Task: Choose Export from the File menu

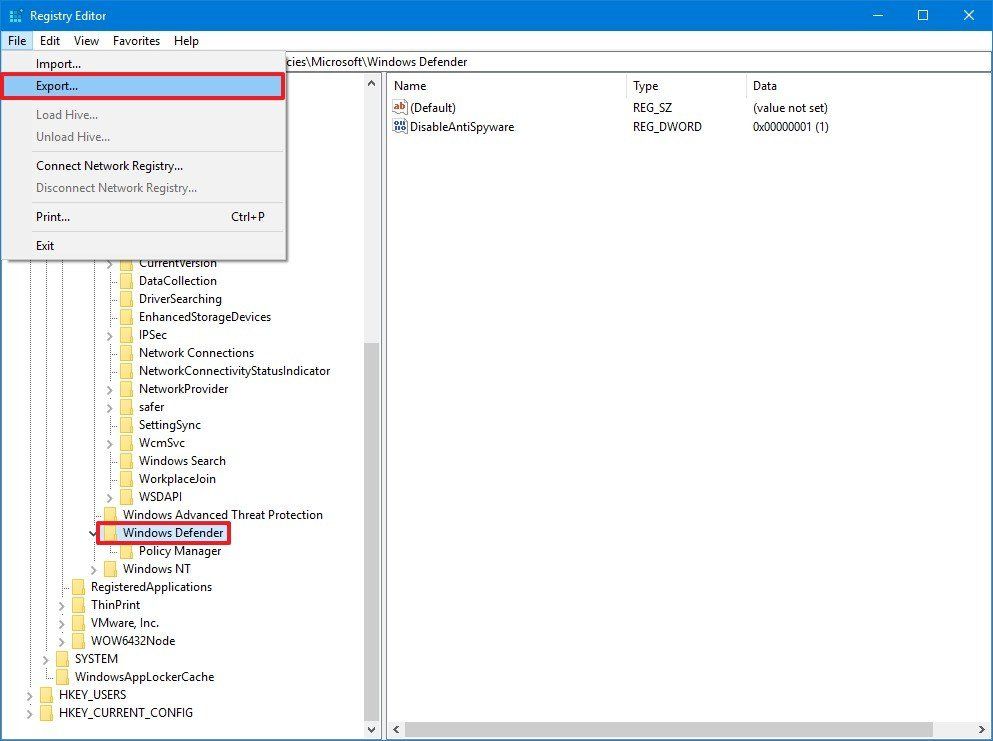Action: point(57,85)
